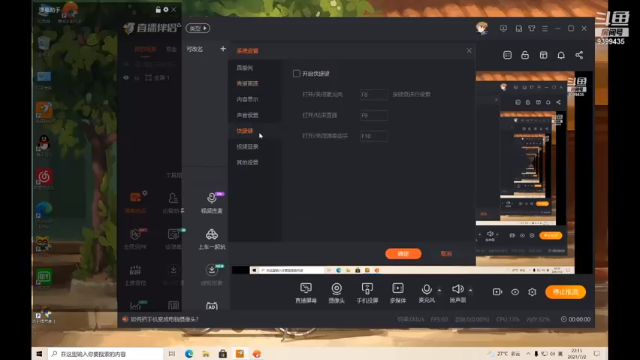Mute the 扬声器 speaker icon
This screenshot has height=360, width=640.
click(458, 289)
